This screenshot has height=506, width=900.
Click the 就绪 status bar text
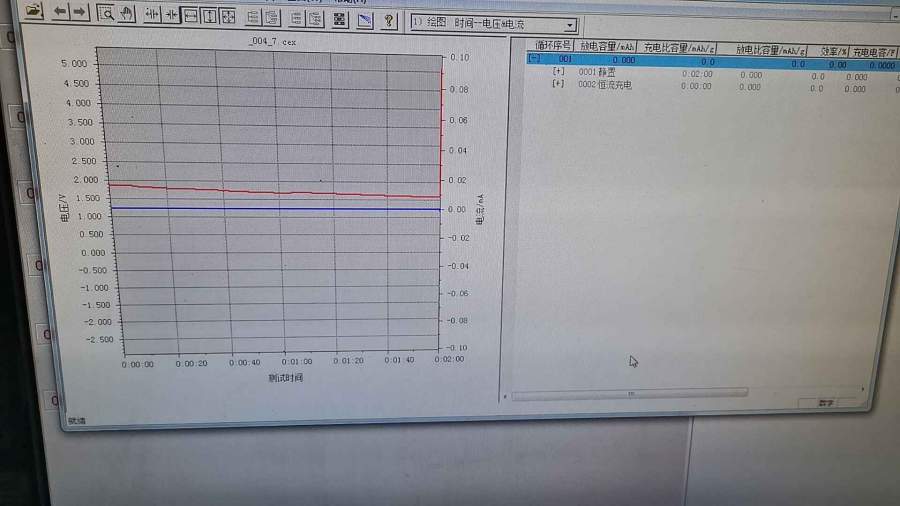[76, 421]
